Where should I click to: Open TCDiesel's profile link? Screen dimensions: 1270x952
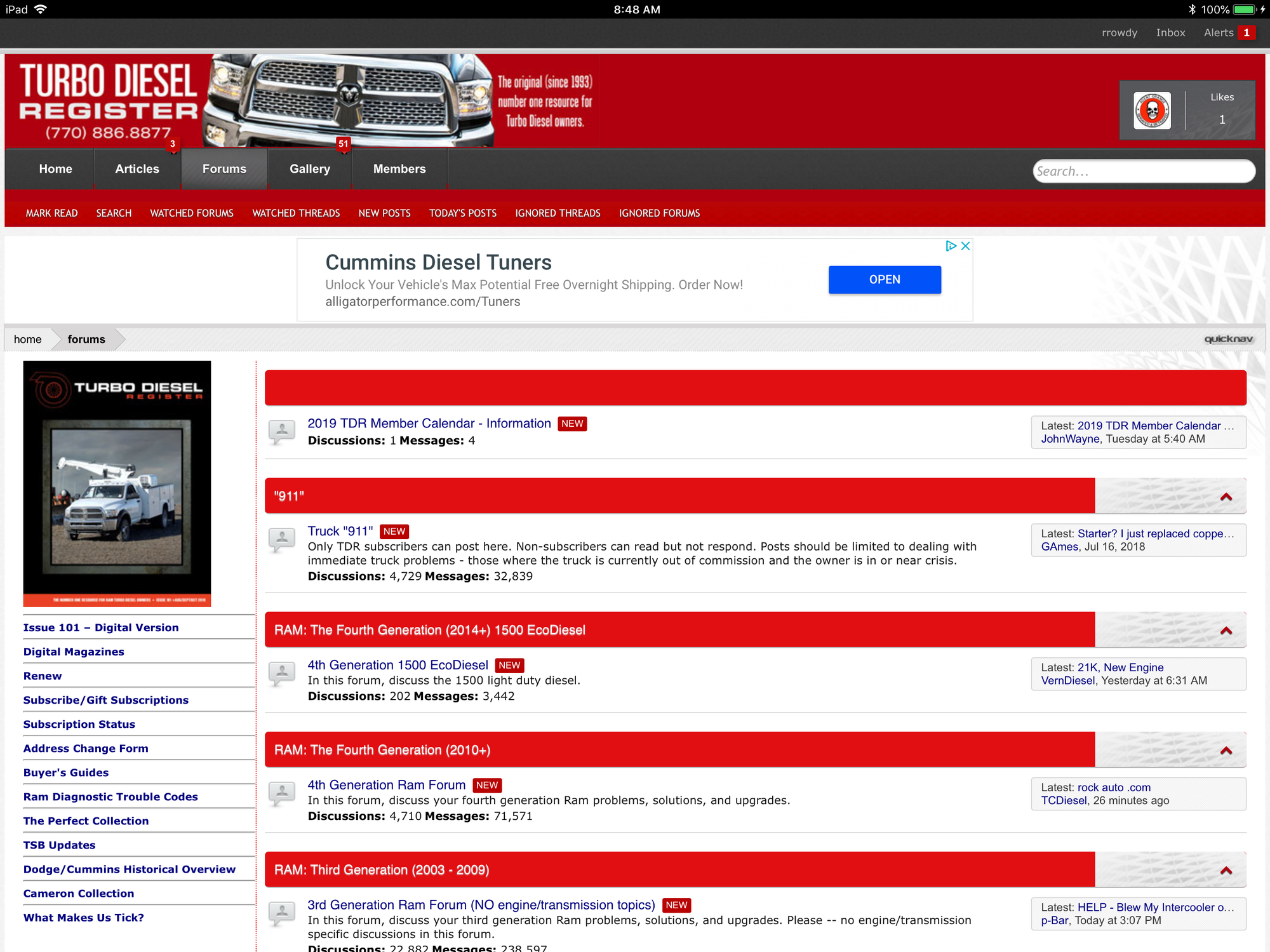1064,801
